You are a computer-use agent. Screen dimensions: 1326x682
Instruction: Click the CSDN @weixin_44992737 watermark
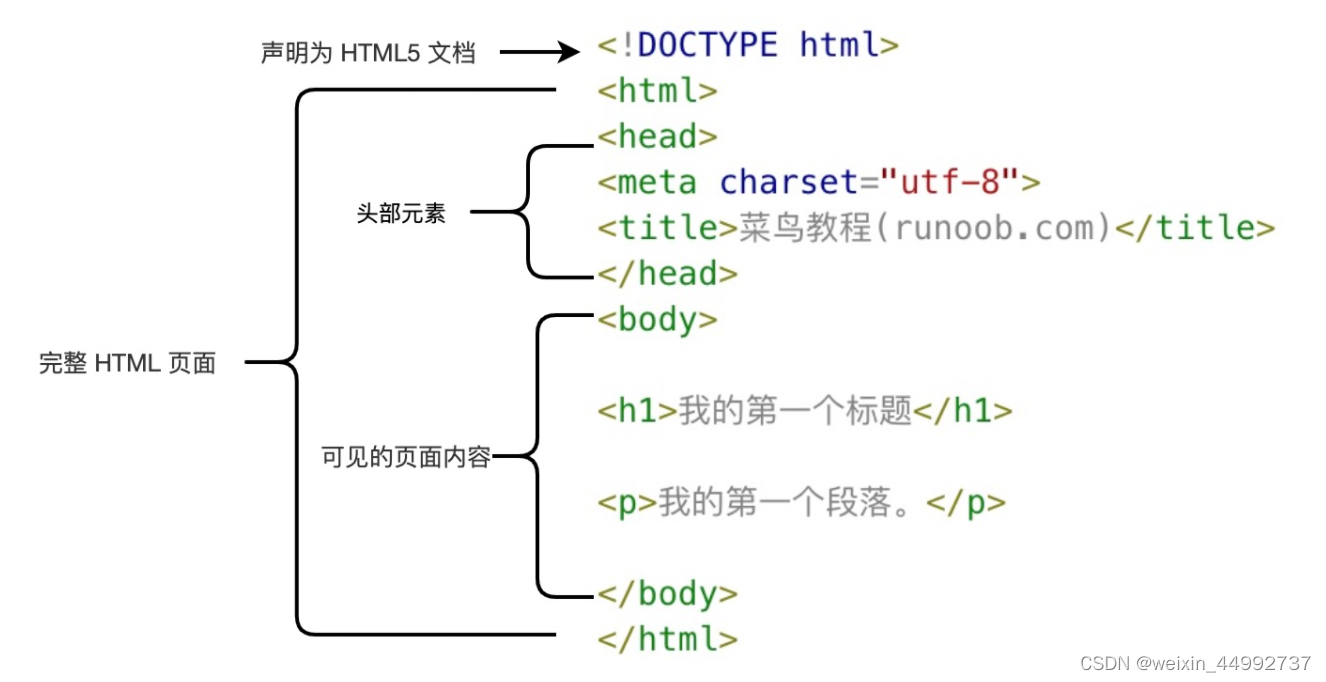tap(1196, 660)
